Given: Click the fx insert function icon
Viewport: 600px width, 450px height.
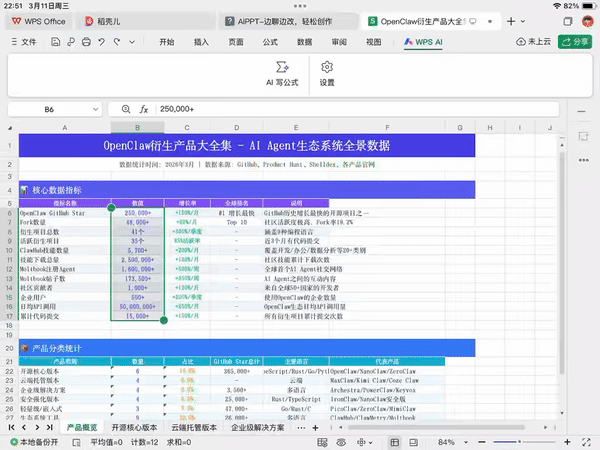Looking at the screenshot, I should (x=144, y=109).
